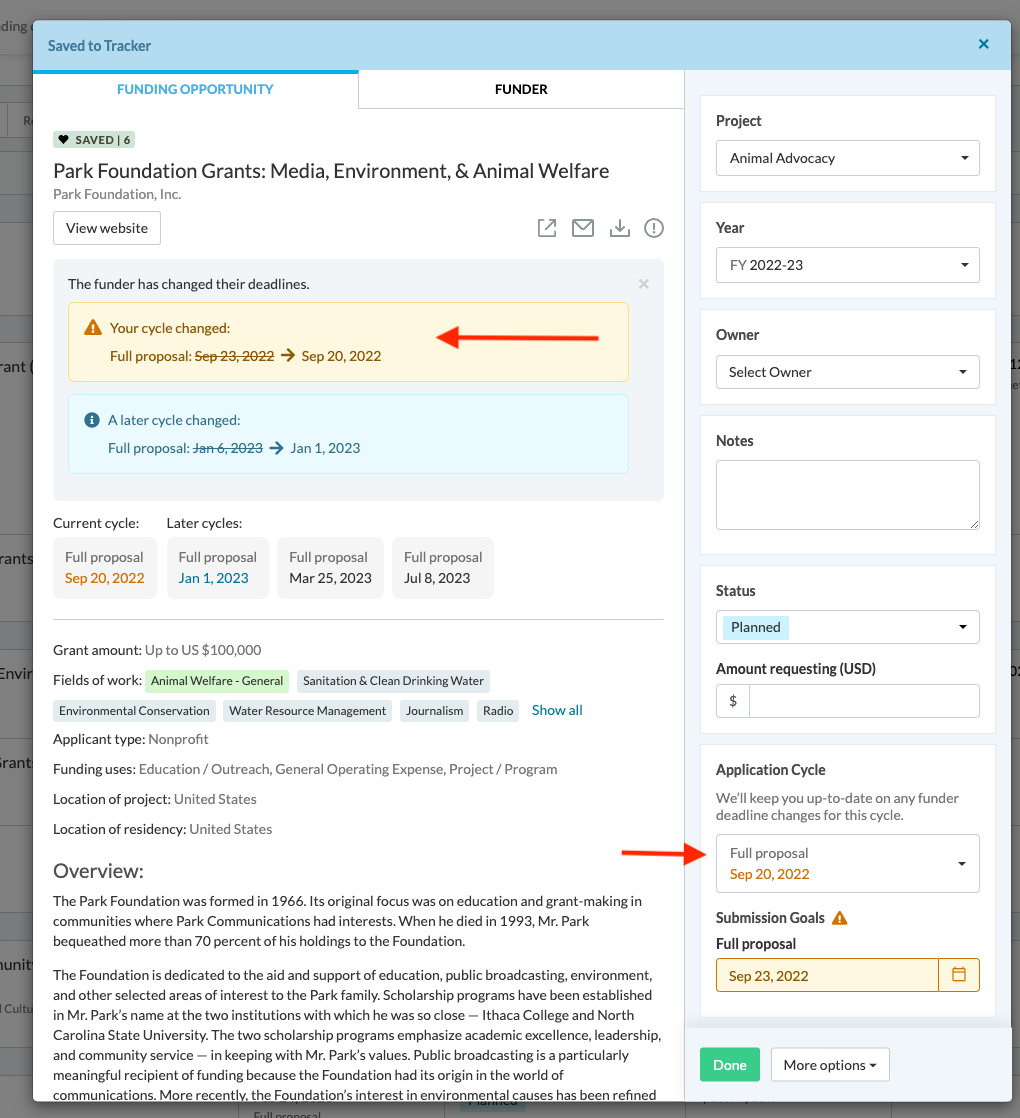This screenshot has width=1020, height=1118.
Task: Click the calendar icon for Full proposal goal
Action: (959, 975)
